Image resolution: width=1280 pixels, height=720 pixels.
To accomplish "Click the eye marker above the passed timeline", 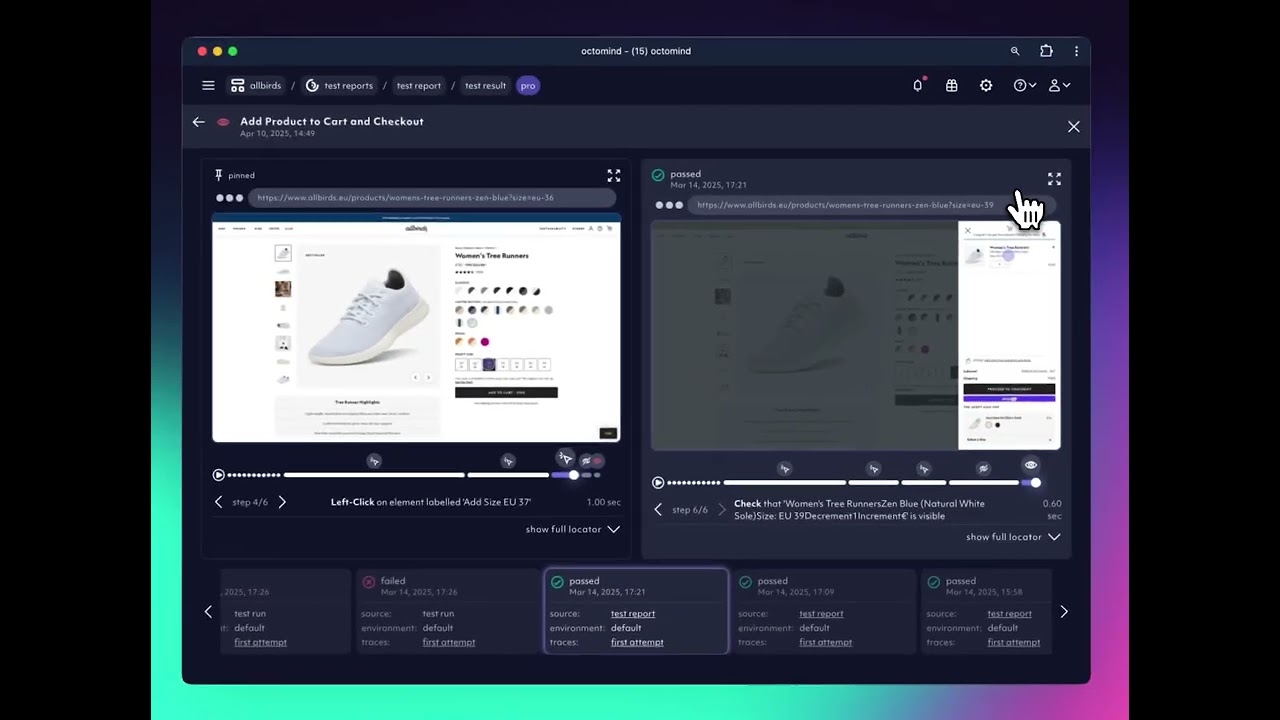I will [1031, 465].
